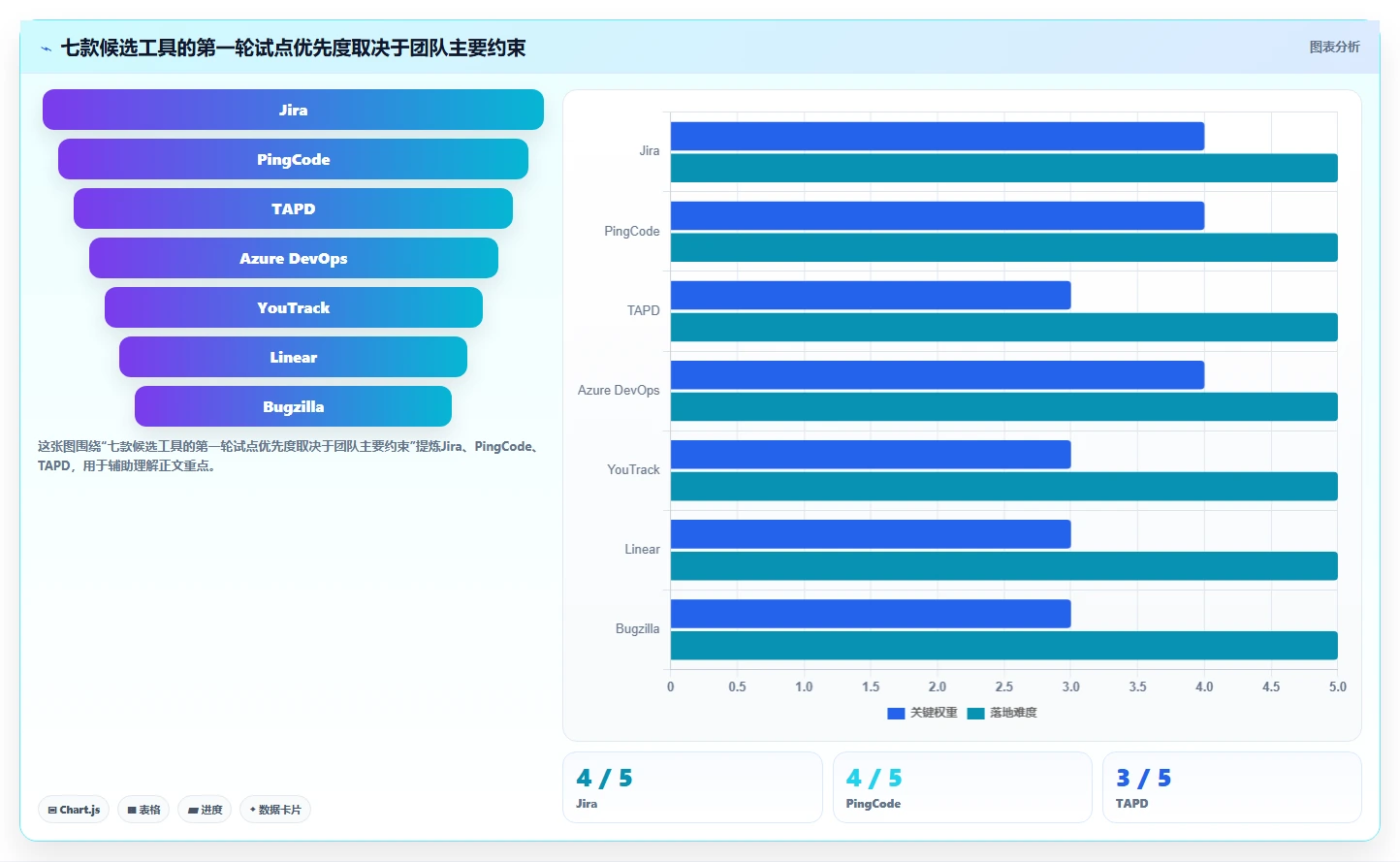The height and width of the screenshot is (862, 1400).
Task: Click Azure DevOps blue 关键权重 bar
Action: tap(938, 374)
